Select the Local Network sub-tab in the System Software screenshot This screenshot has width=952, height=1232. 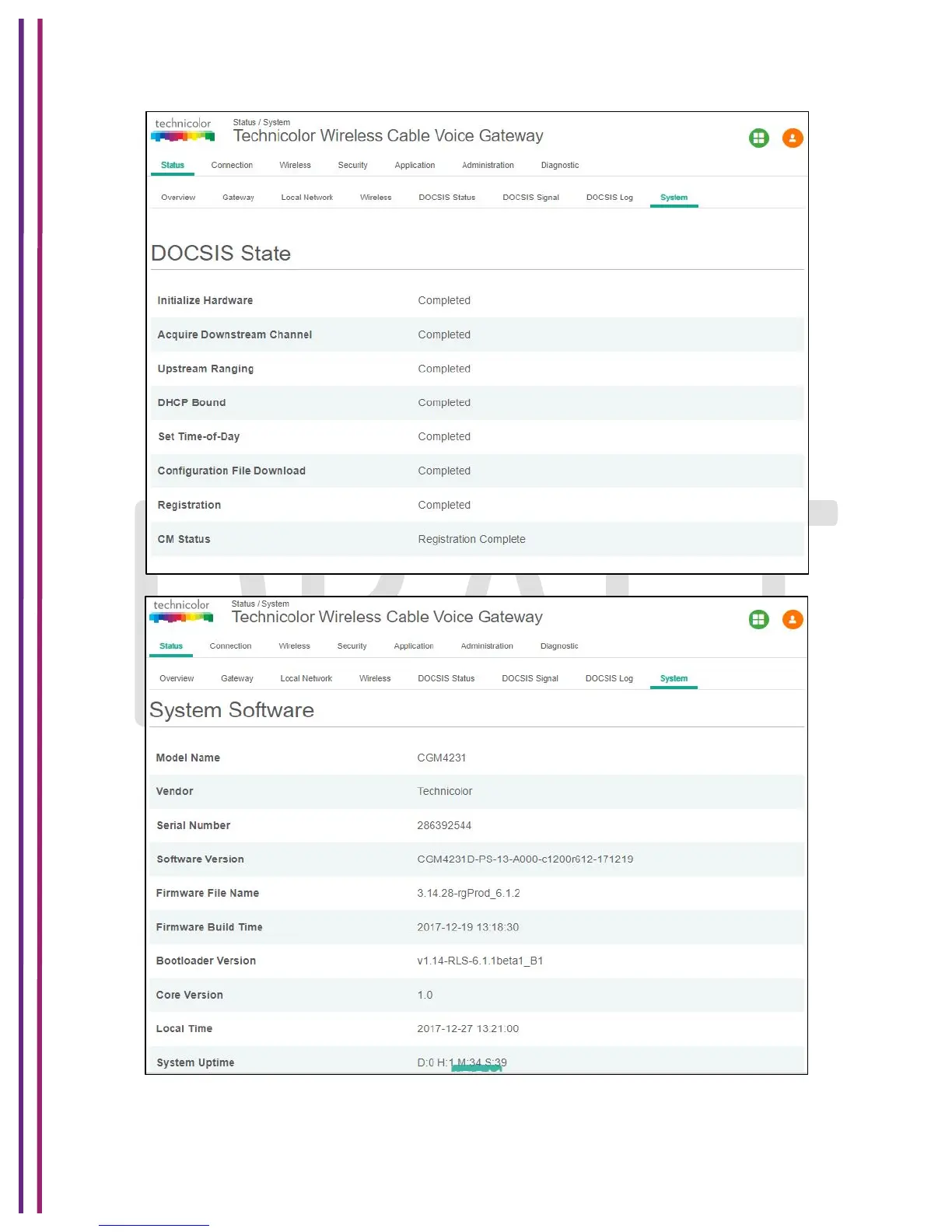(x=306, y=679)
